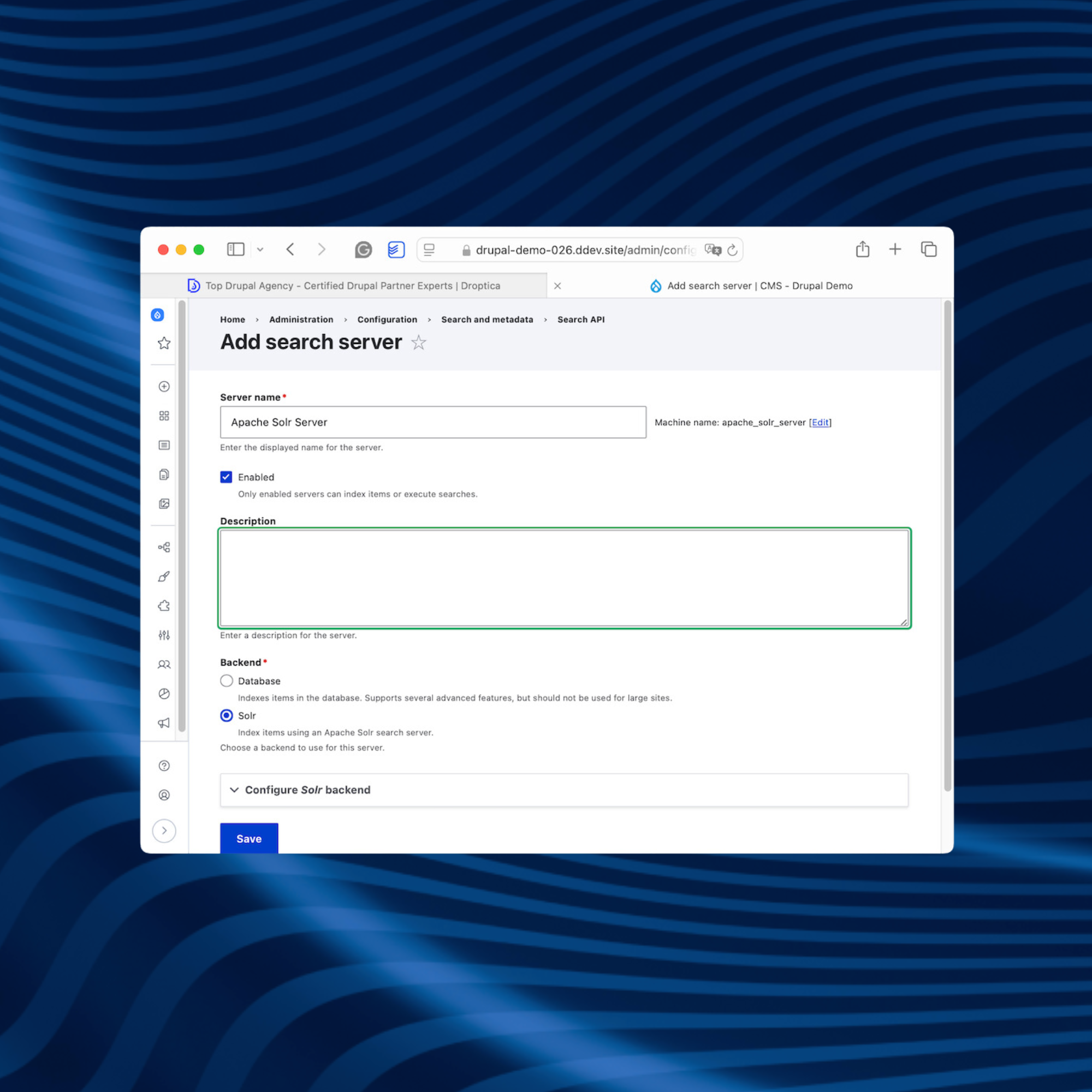Image resolution: width=1092 pixels, height=1092 pixels.
Task: Open the Search and metadata breadcrumb
Action: click(486, 319)
